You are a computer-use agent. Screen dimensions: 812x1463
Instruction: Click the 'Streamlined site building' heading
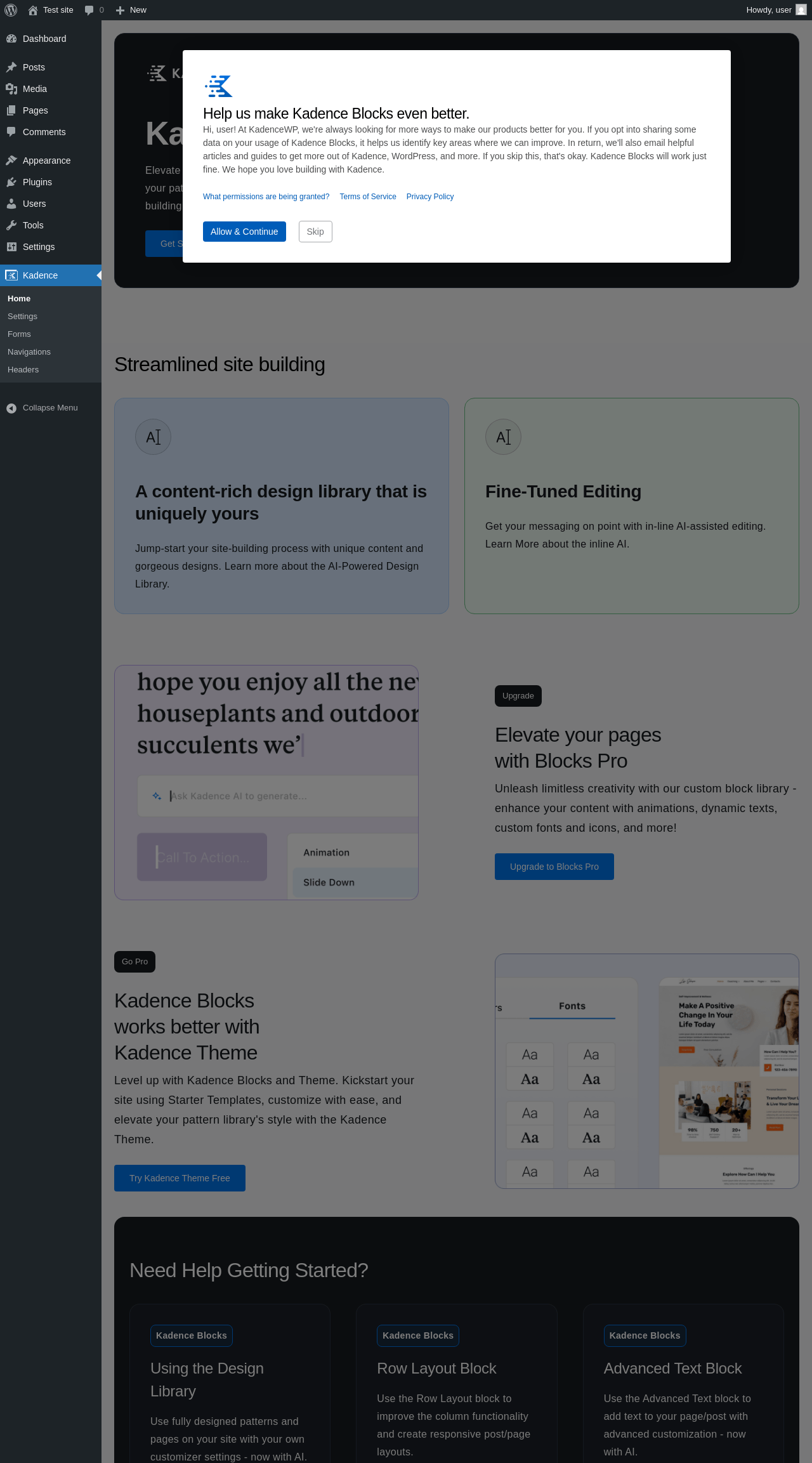[219, 365]
